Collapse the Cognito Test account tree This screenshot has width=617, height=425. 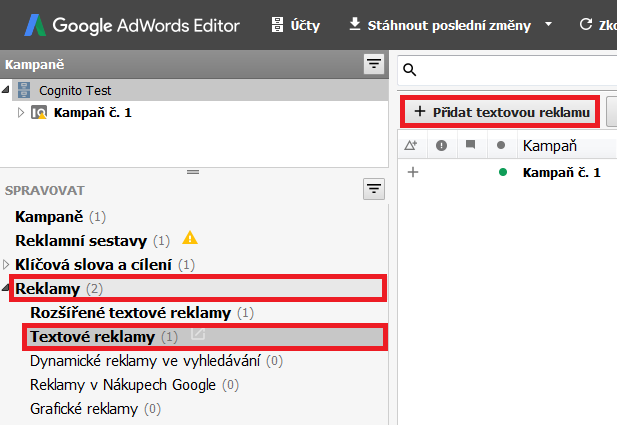coord(6,90)
